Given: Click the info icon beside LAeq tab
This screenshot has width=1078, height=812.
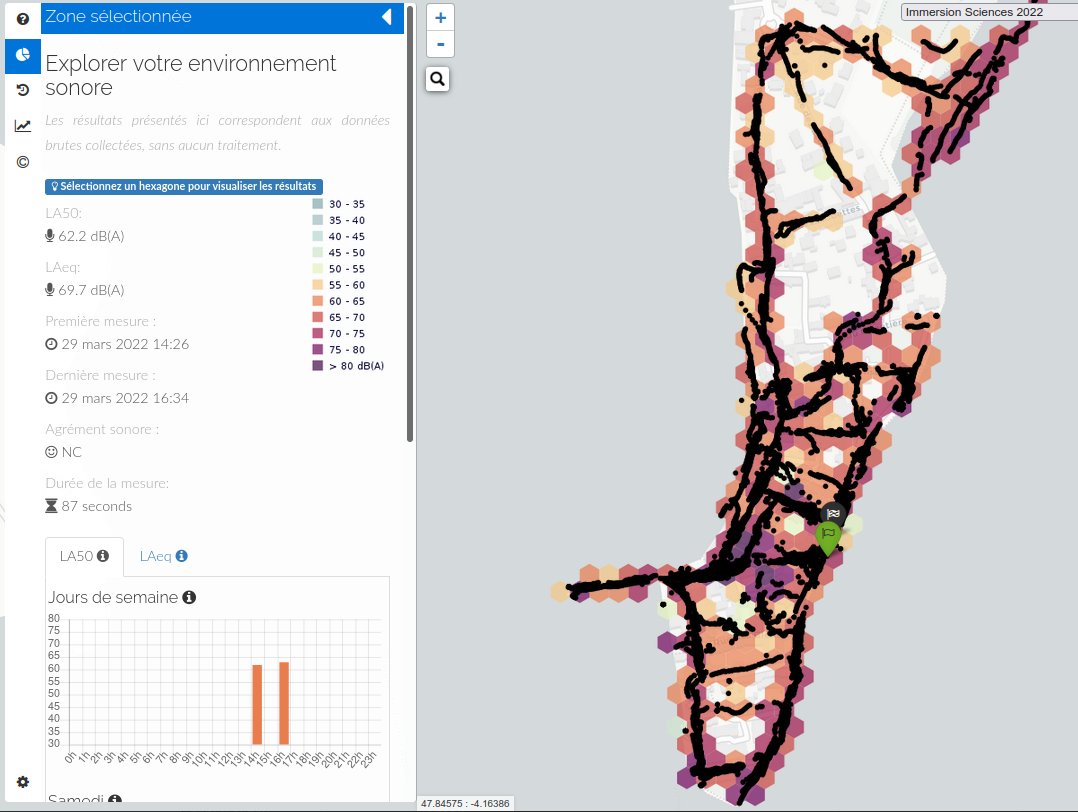Looking at the screenshot, I should 182,556.
